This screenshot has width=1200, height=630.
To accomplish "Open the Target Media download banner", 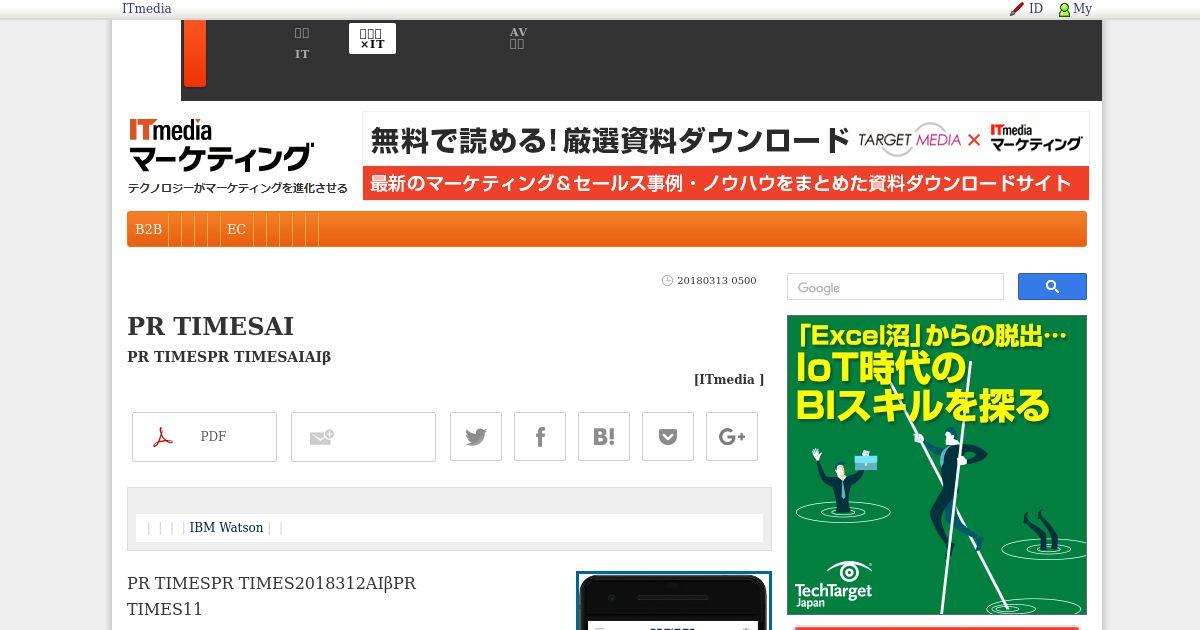I will [x=725, y=155].
